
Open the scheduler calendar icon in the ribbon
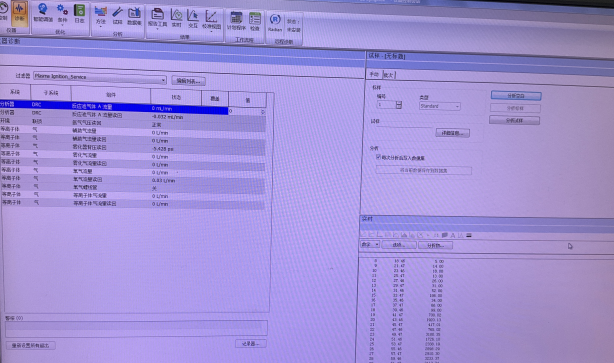tap(236, 21)
